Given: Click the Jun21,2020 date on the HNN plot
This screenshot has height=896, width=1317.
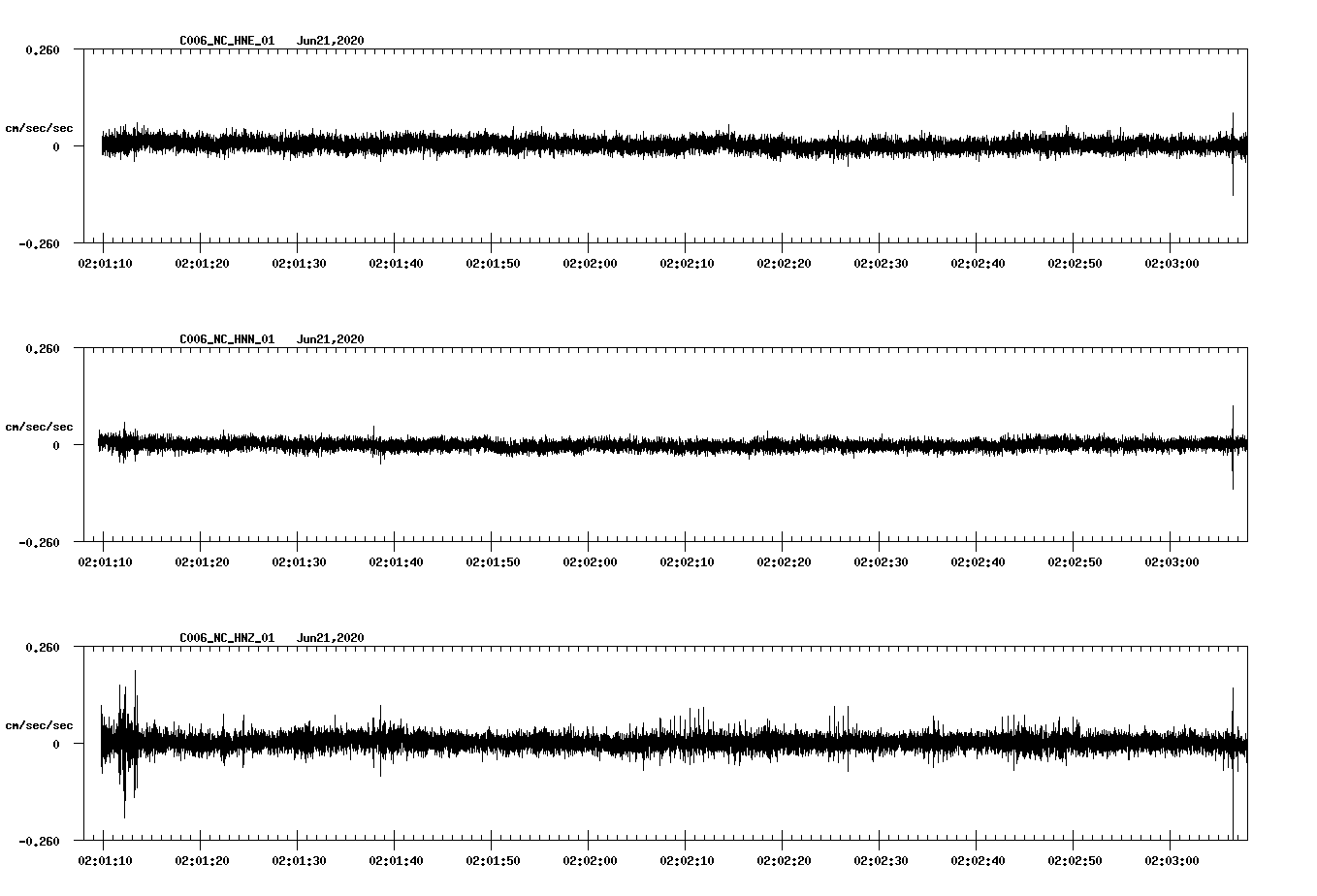Looking at the screenshot, I should [331, 339].
